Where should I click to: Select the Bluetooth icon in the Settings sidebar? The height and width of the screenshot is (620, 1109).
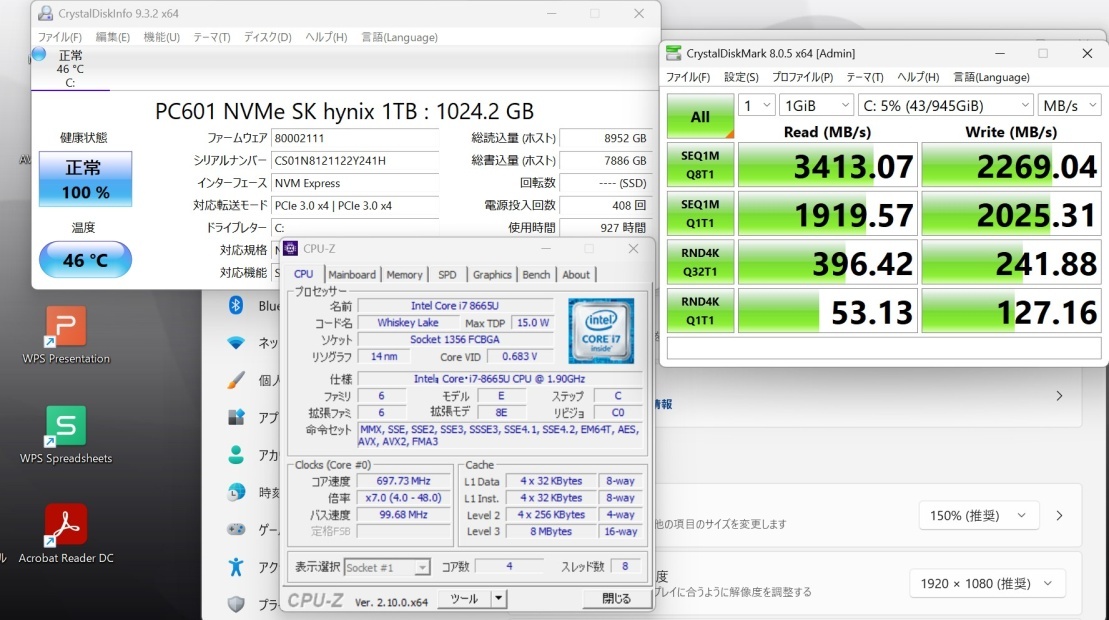pyautogui.click(x=236, y=306)
